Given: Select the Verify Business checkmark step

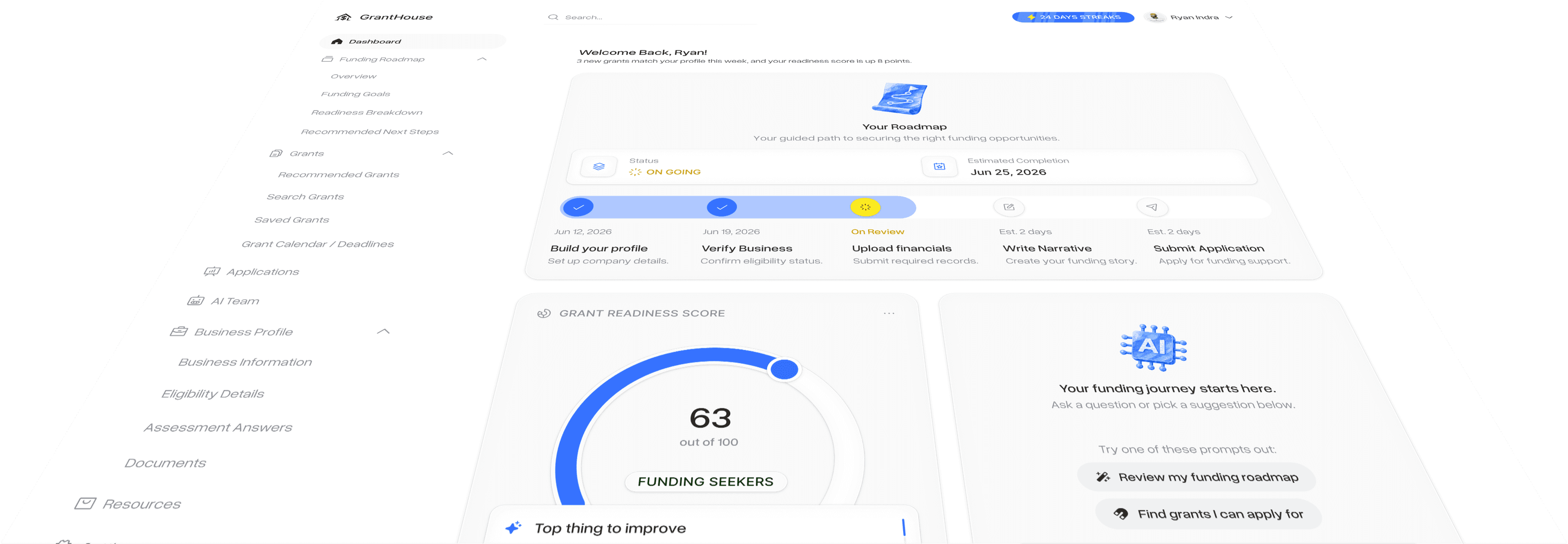Looking at the screenshot, I should pyautogui.click(x=722, y=208).
